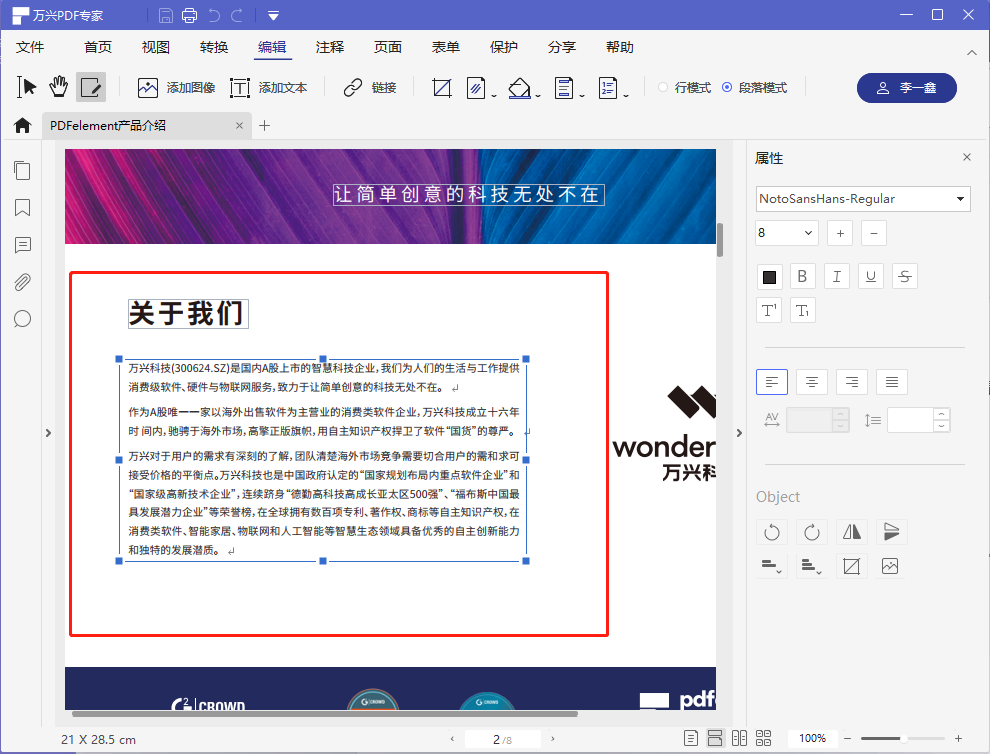Screen dimensions: 990x754
Task: Click the redo arrow in title bar
Action: 237,15
